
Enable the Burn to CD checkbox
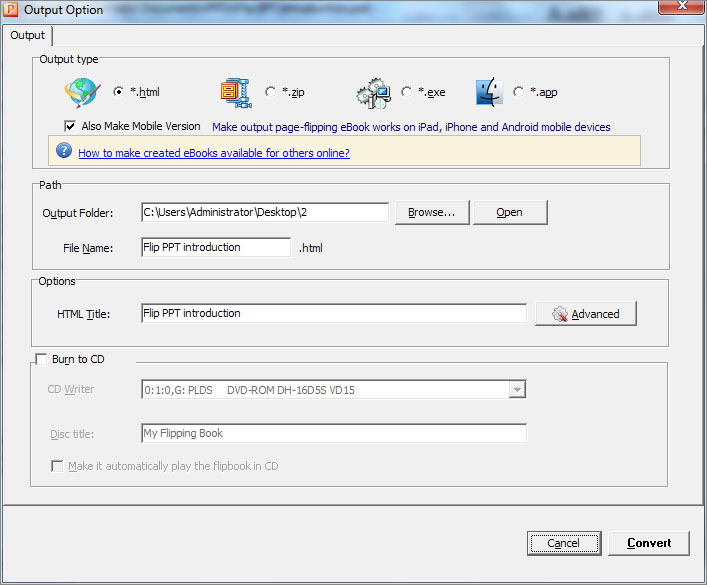tap(41, 359)
